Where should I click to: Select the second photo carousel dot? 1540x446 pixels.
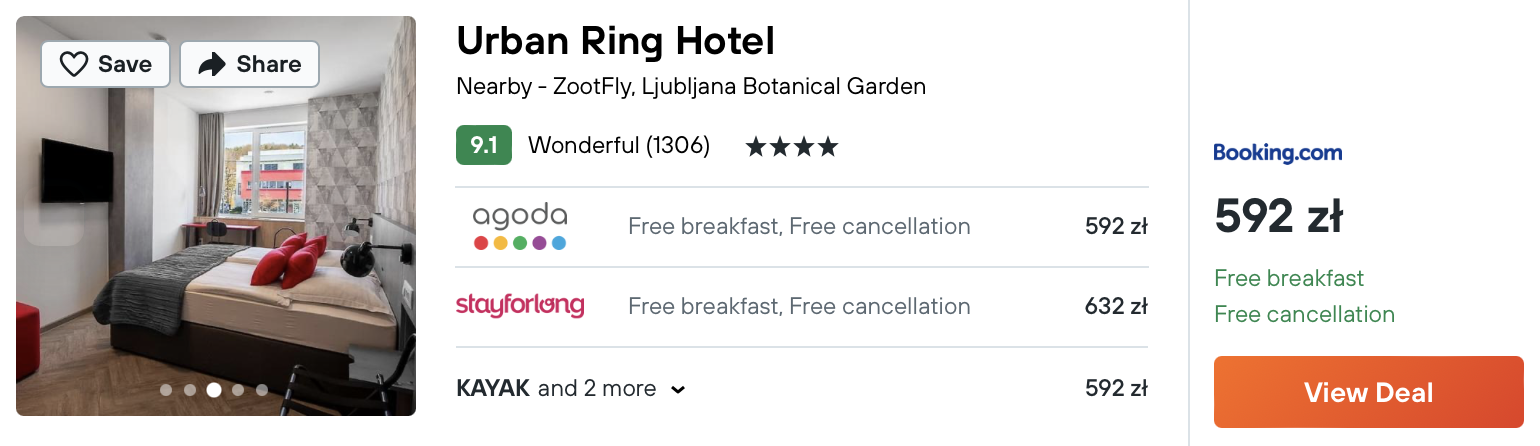tap(190, 390)
